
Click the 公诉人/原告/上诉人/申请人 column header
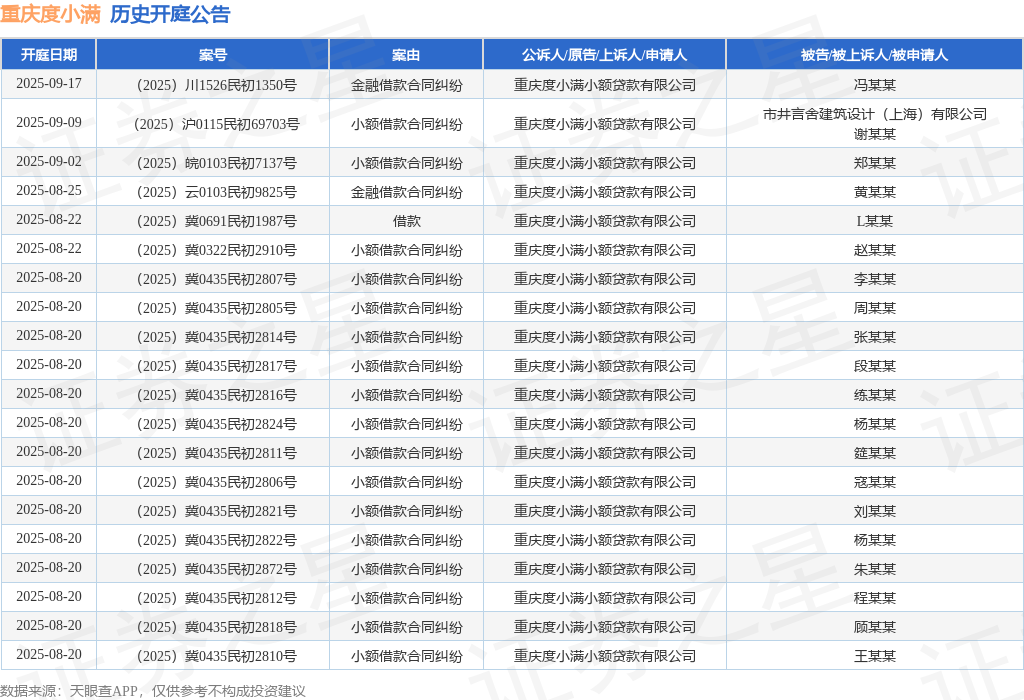pos(604,55)
